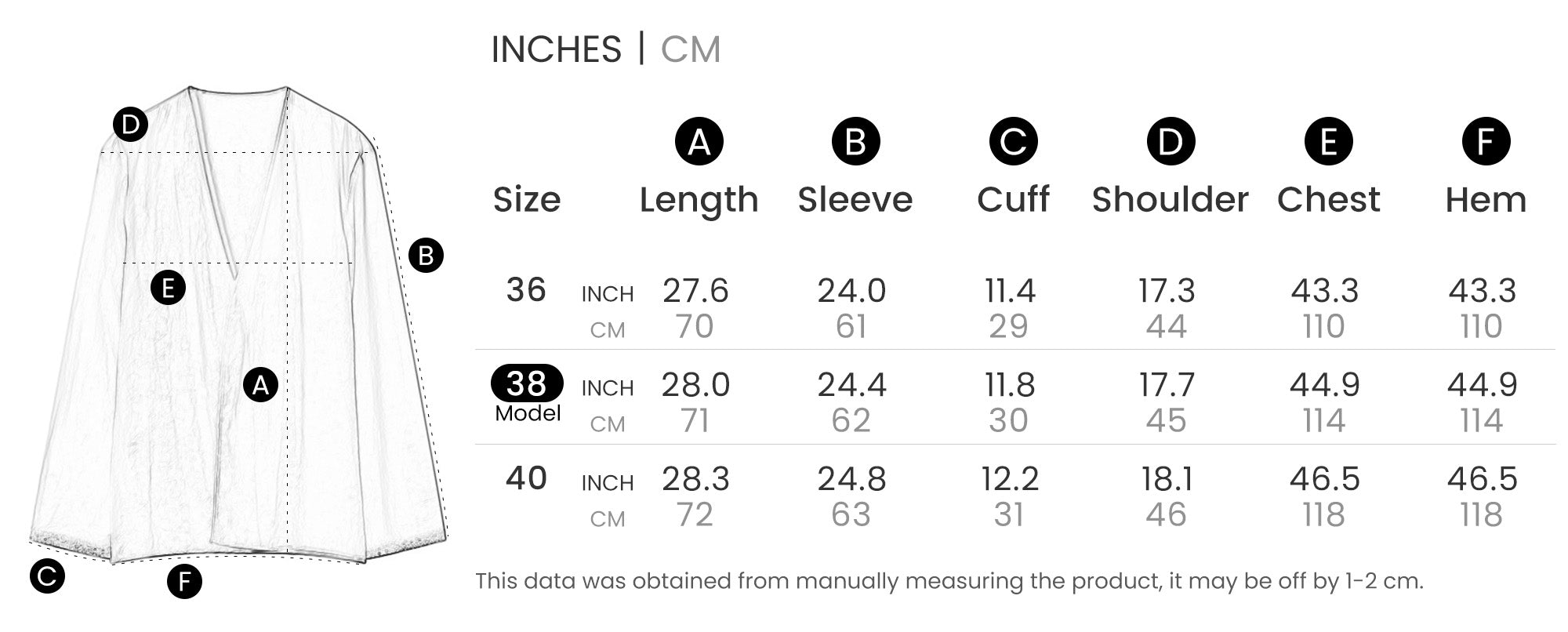
Task: Select the C cuff marker below garment sketch
Action: [47, 576]
